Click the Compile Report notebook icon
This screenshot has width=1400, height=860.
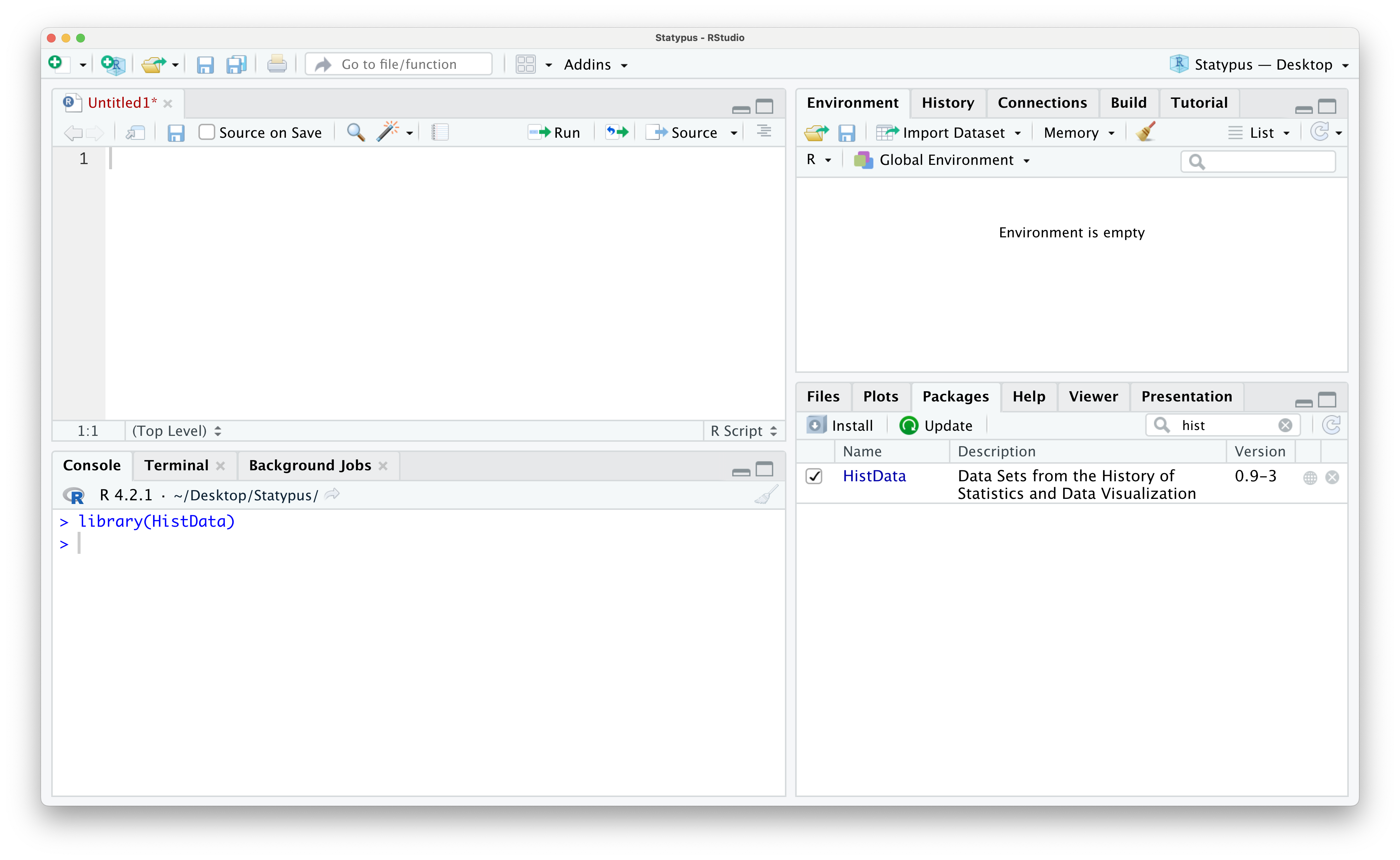pyautogui.click(x=440, y=132)
